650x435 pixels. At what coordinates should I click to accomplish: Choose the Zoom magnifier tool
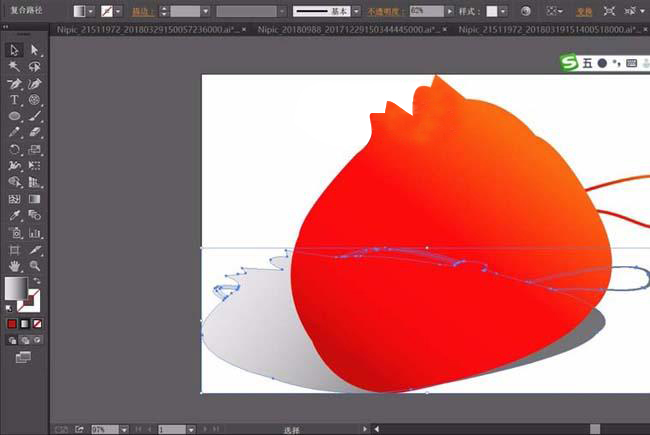point(35,266)
